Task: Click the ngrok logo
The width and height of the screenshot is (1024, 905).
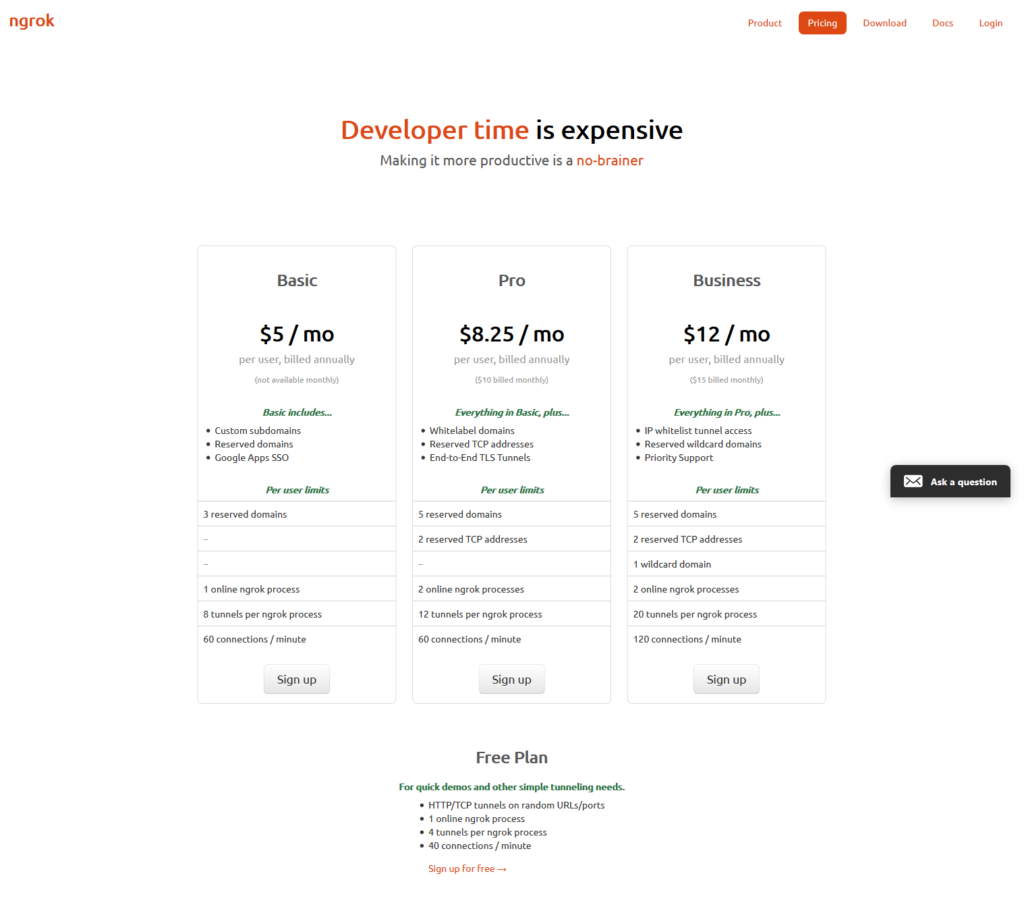Action: point(31,22)
